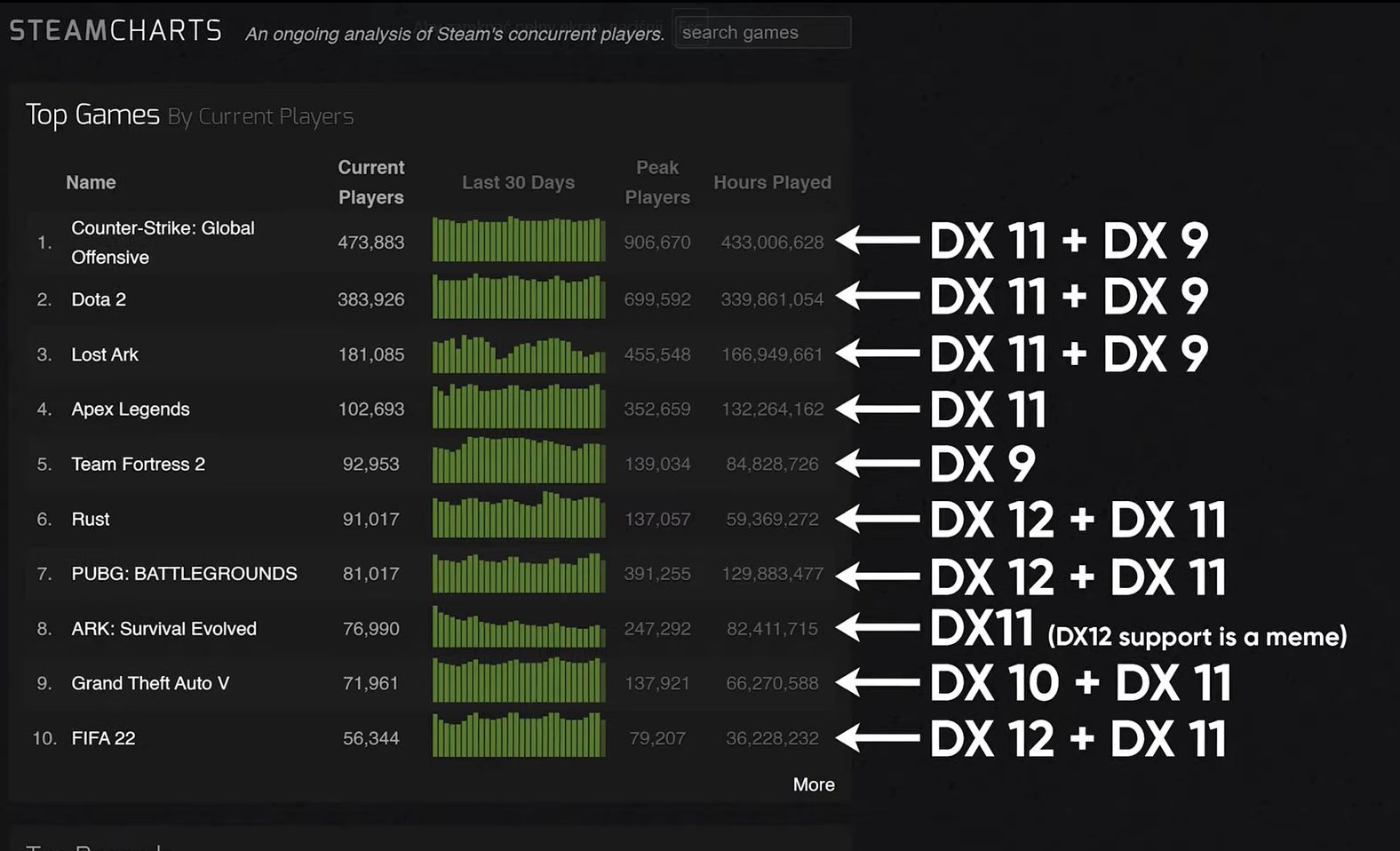Select current players value 56,344
The width and height of the screenshot is (1400, 851).
click(371, 738)
